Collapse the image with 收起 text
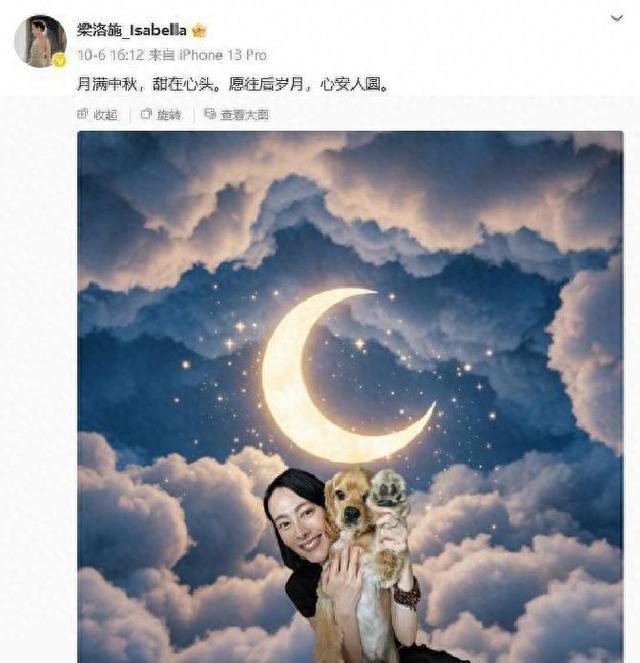The image size is (640, 663). tap(105, 115)
